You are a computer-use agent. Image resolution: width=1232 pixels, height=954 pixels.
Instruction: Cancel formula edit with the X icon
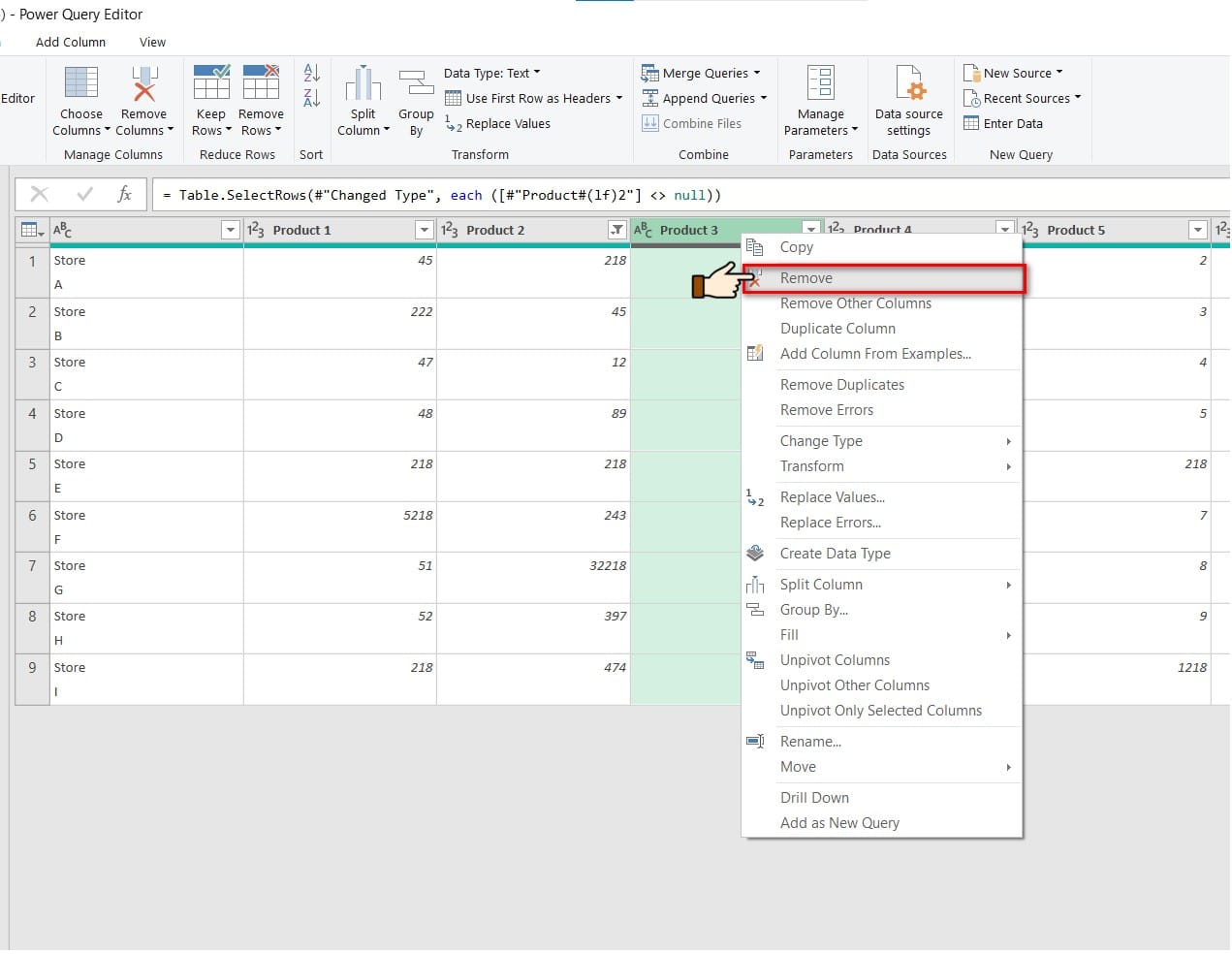(x=40, y=195)
